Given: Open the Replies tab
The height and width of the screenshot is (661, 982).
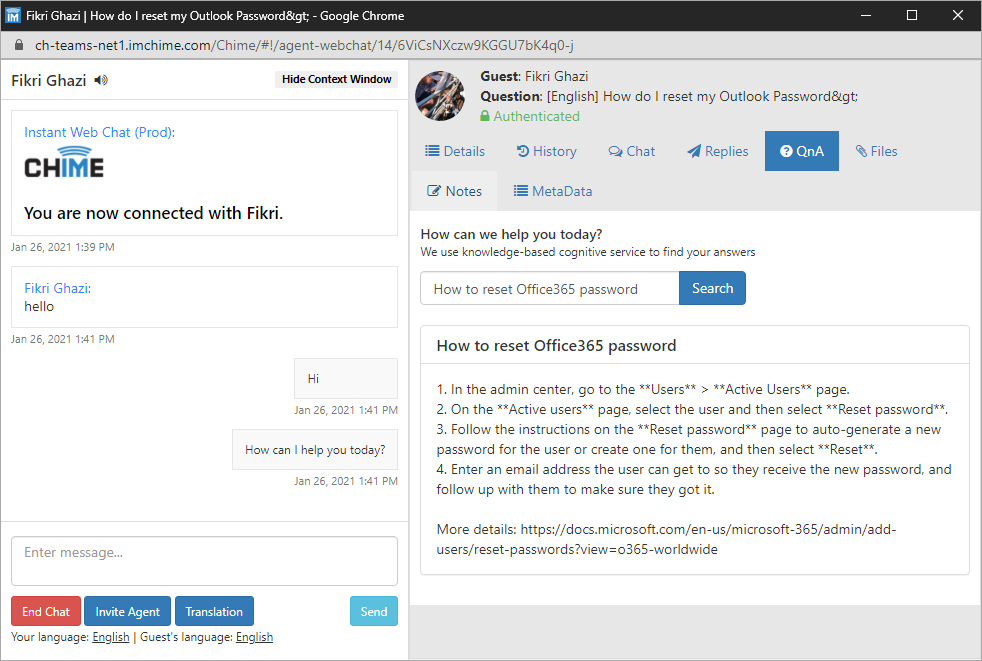Looking at the screenshot, I should pos(718,151).
